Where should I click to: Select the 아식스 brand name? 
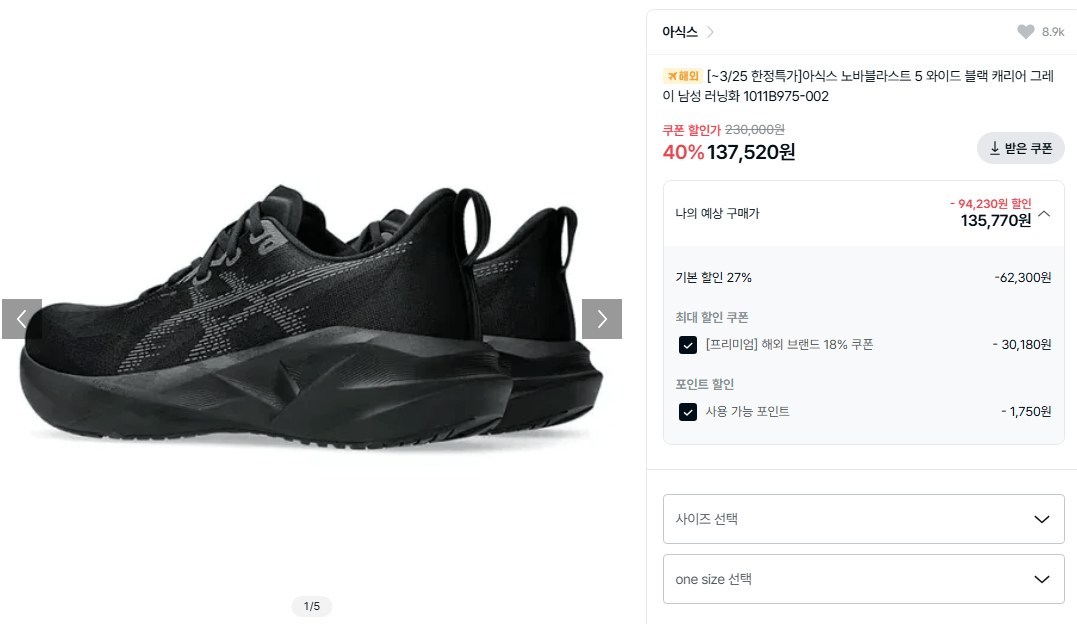click(679, 31)
